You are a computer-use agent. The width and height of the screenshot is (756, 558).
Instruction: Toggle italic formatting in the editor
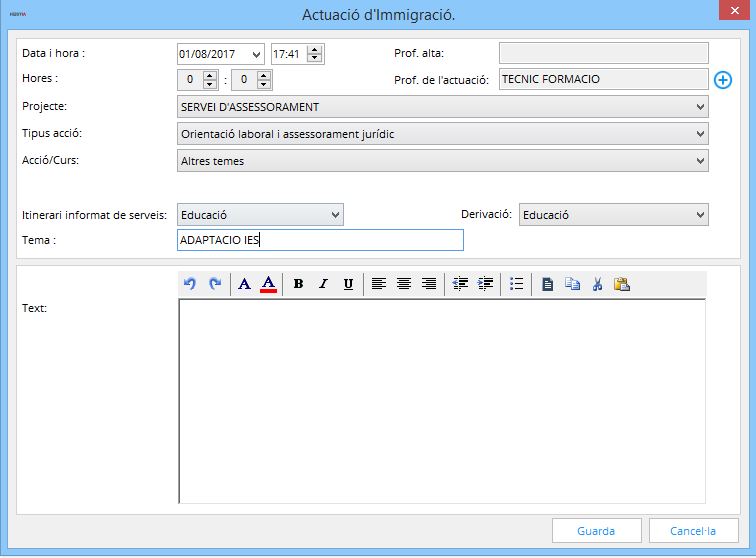[323, 284]
